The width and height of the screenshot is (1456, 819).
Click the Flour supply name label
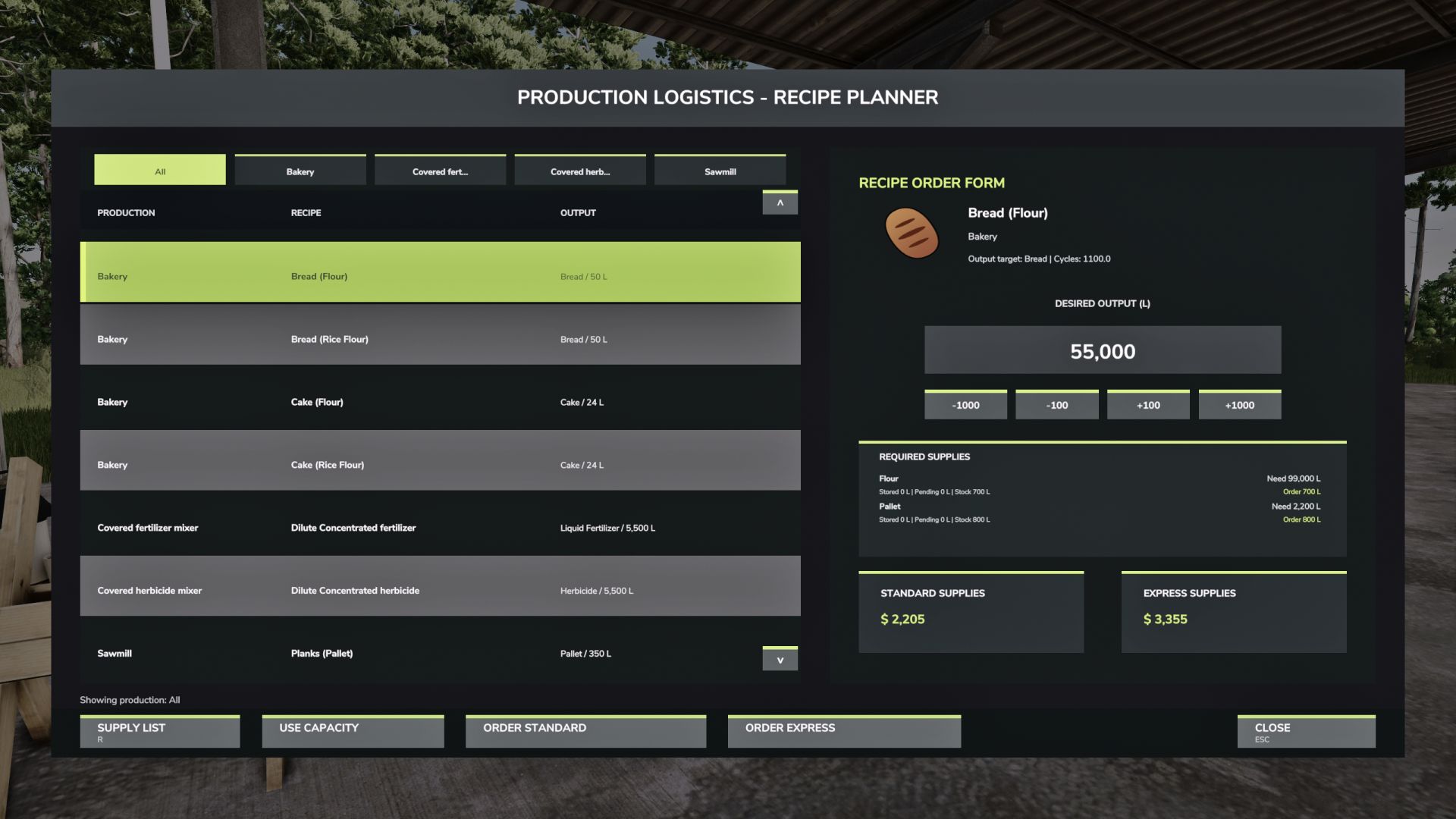pos(888,479)
